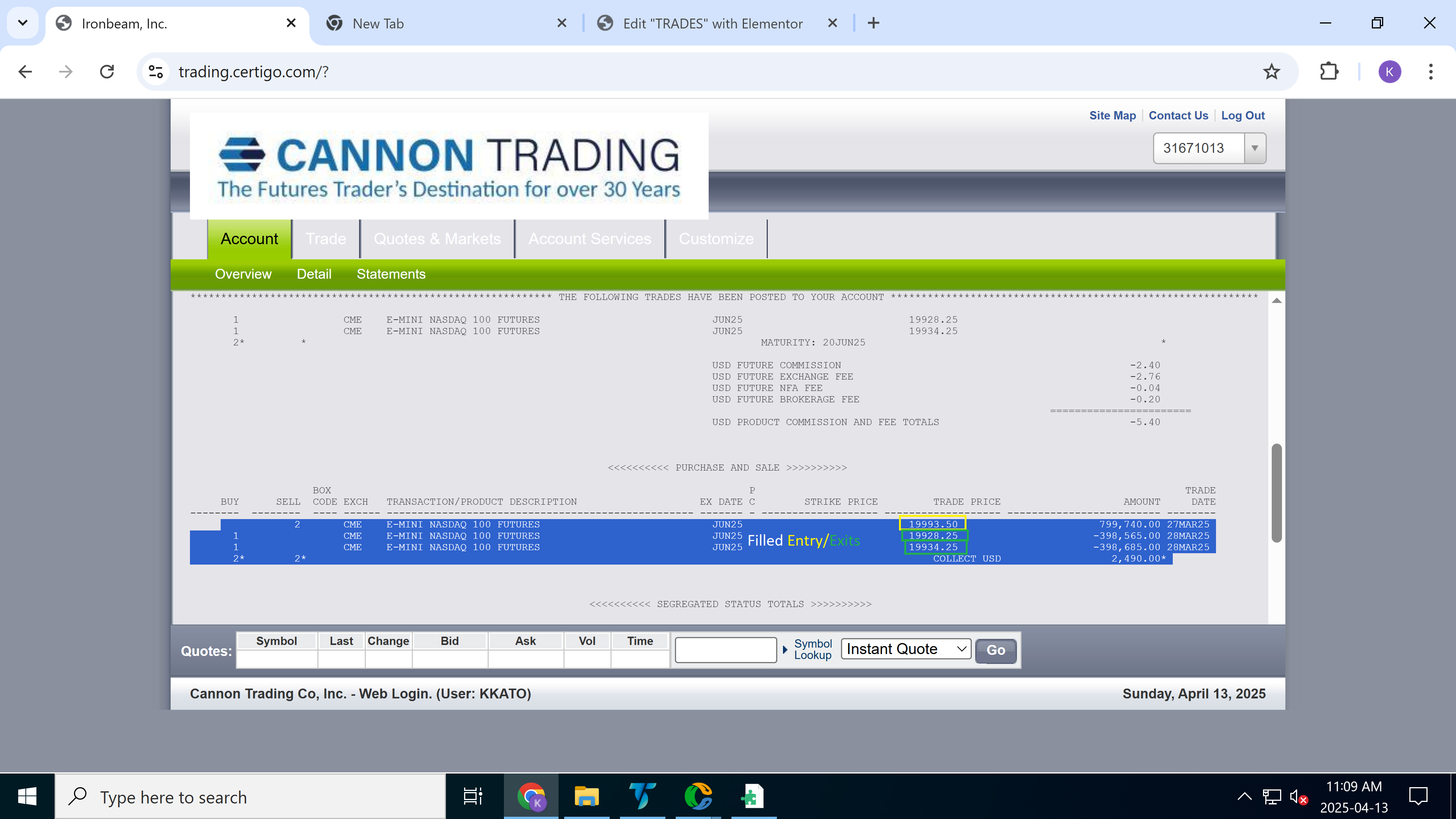Viewport: 1456px width, 819px height.
Task: Open the Windows Start menu
Action: coord(27,796)
